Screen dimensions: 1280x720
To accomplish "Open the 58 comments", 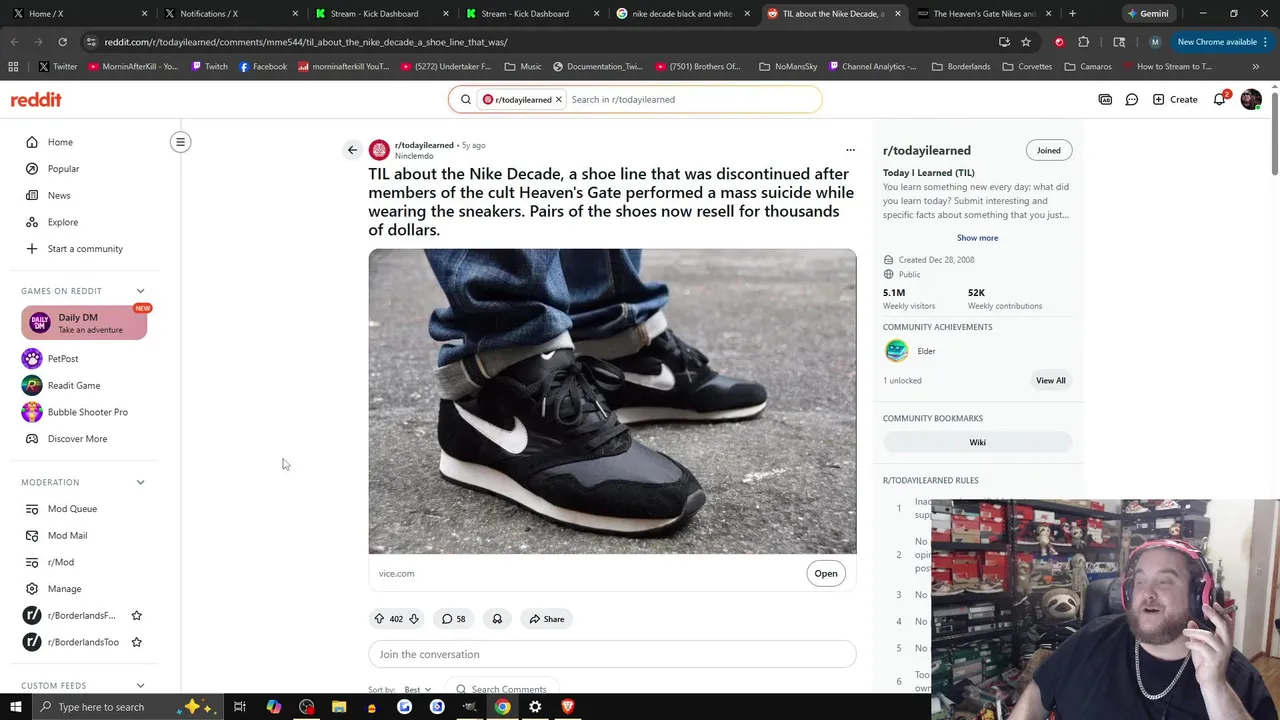I will (453, 619).
